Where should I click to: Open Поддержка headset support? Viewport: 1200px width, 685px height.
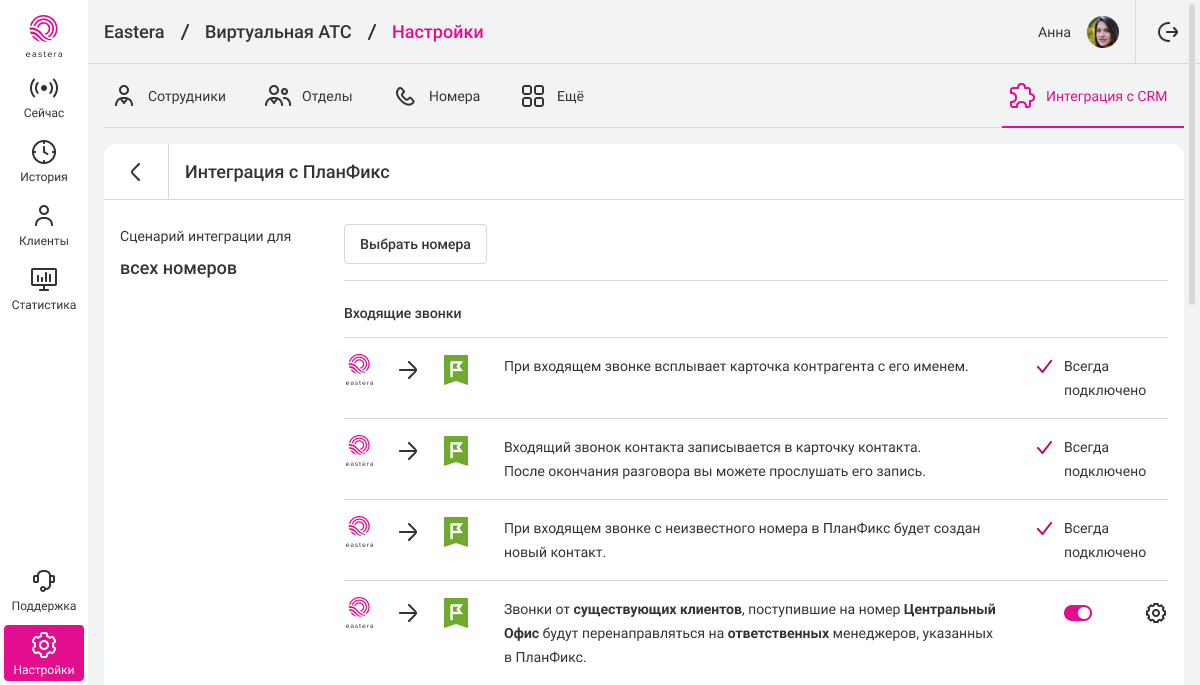[x=44, y=591]
